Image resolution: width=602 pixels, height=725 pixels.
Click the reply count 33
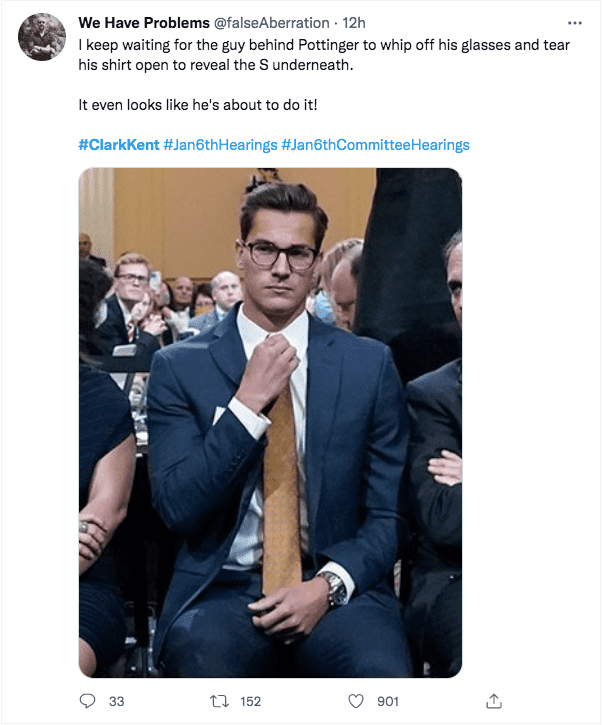point(116,702)
